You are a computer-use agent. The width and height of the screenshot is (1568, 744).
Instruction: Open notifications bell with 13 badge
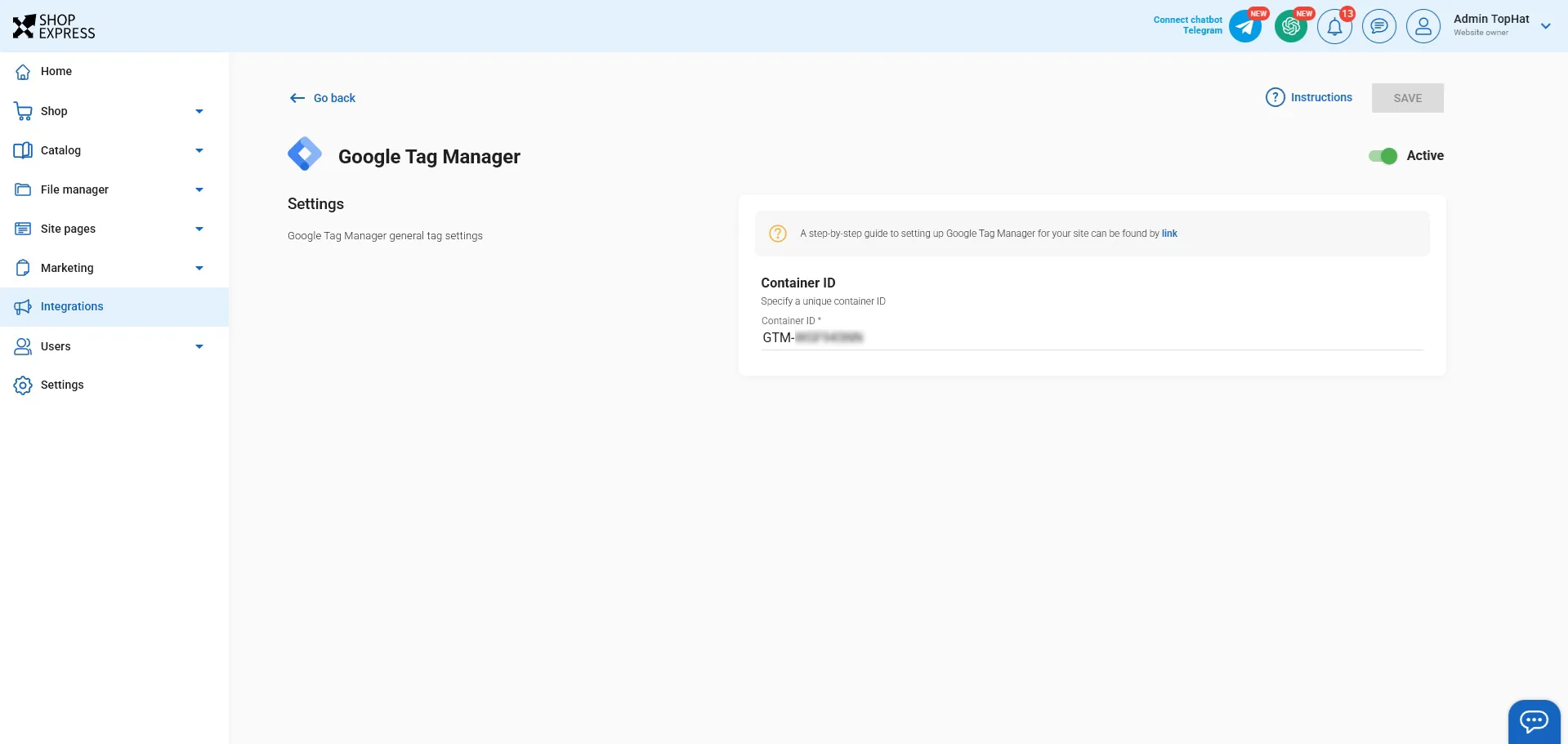pos(1335,26)
